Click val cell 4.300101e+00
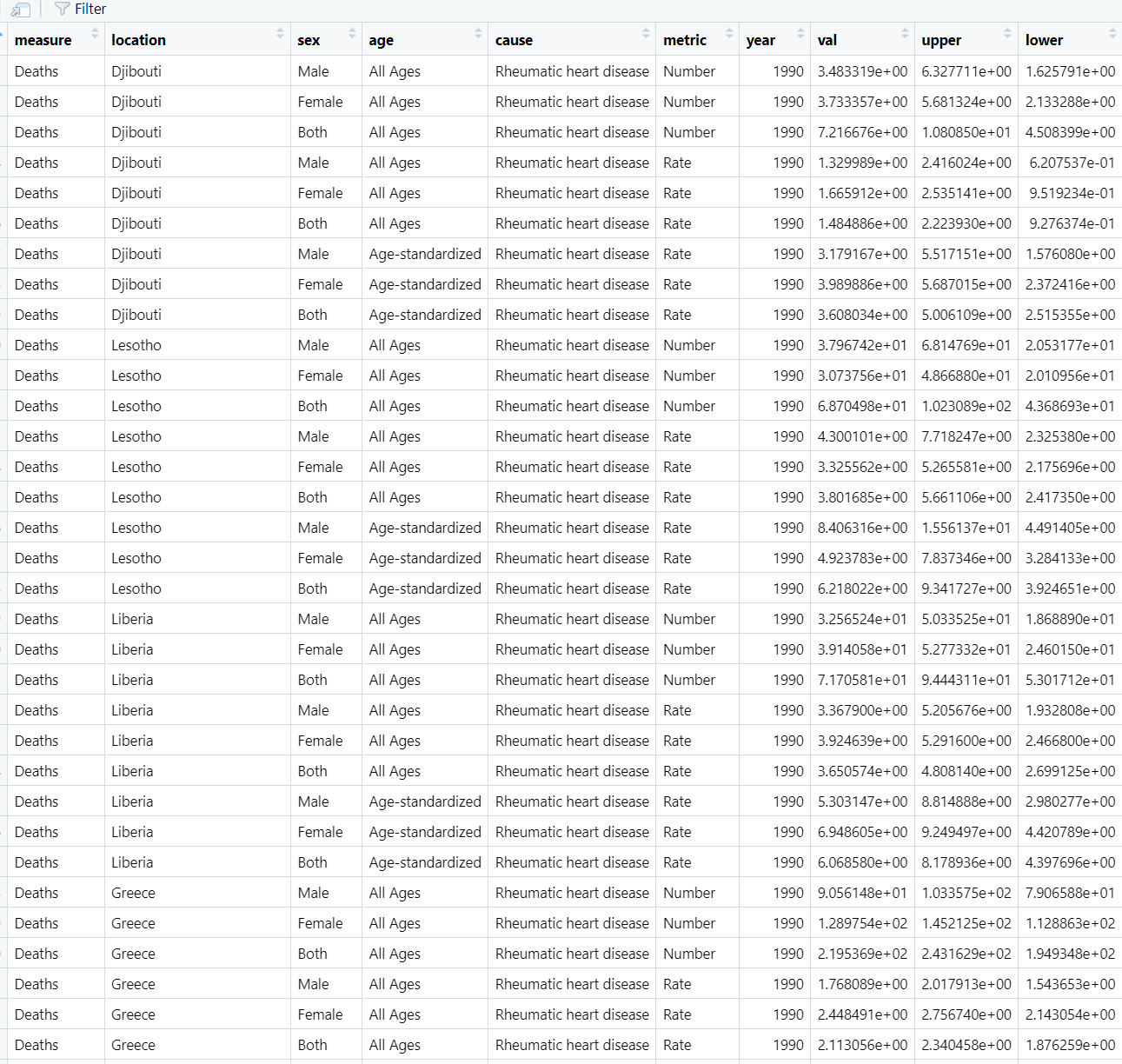 pyautogui.click(x=862, y=436)
